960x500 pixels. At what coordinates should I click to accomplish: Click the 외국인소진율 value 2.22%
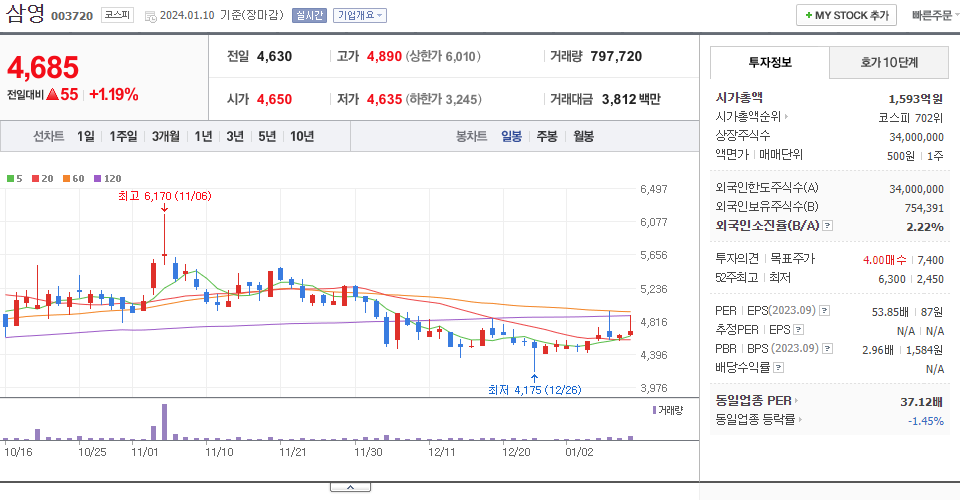pyautogui.click(x=925, y=226)
